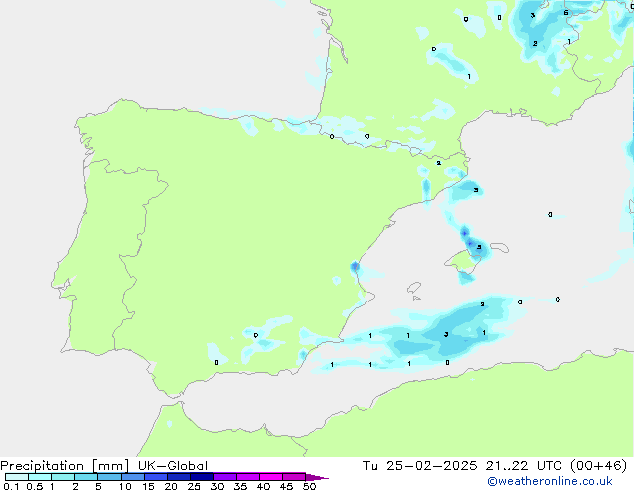Image resolution: width=634 pixels, height=490 pixels.
Task: Click the "Tu 25-02-2025" date text
Action: click(x=420, y=466)
